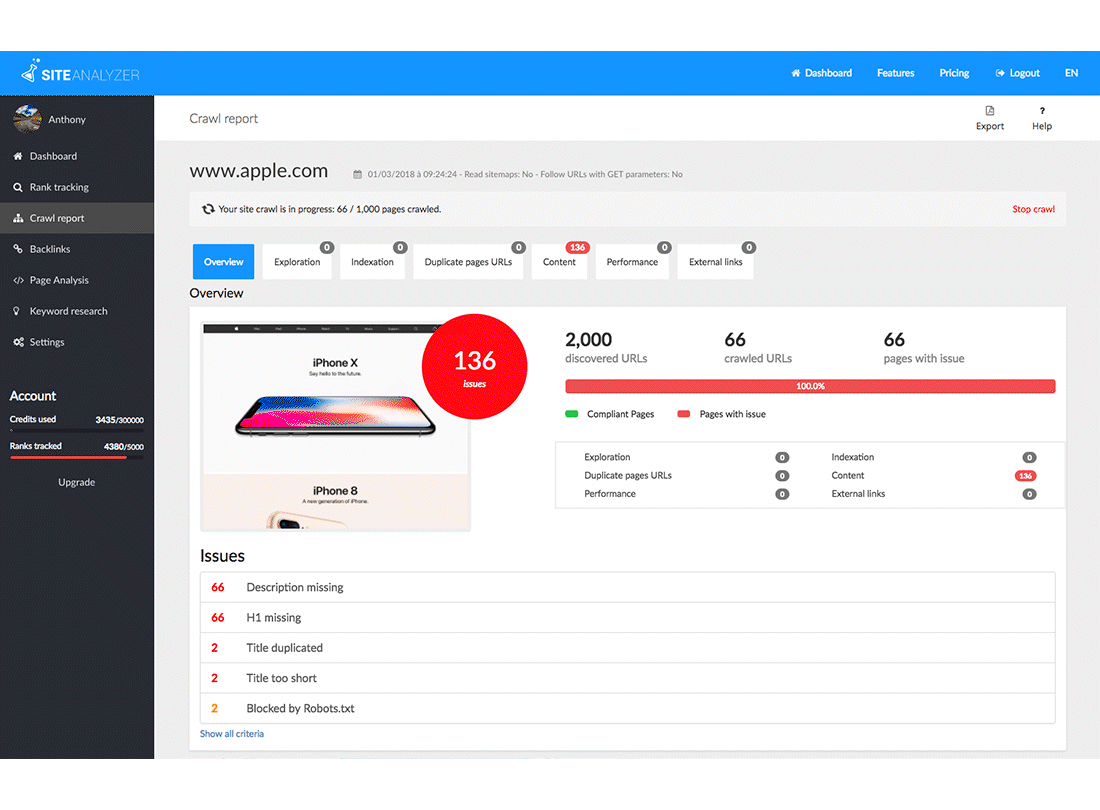Open the Indexation tab

coord(373,262)
